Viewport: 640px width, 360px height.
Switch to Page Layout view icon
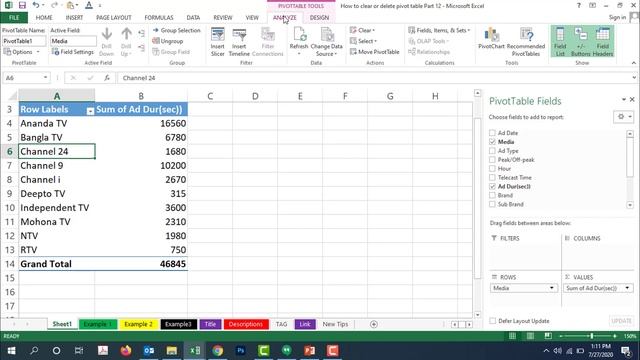[530, 336]
